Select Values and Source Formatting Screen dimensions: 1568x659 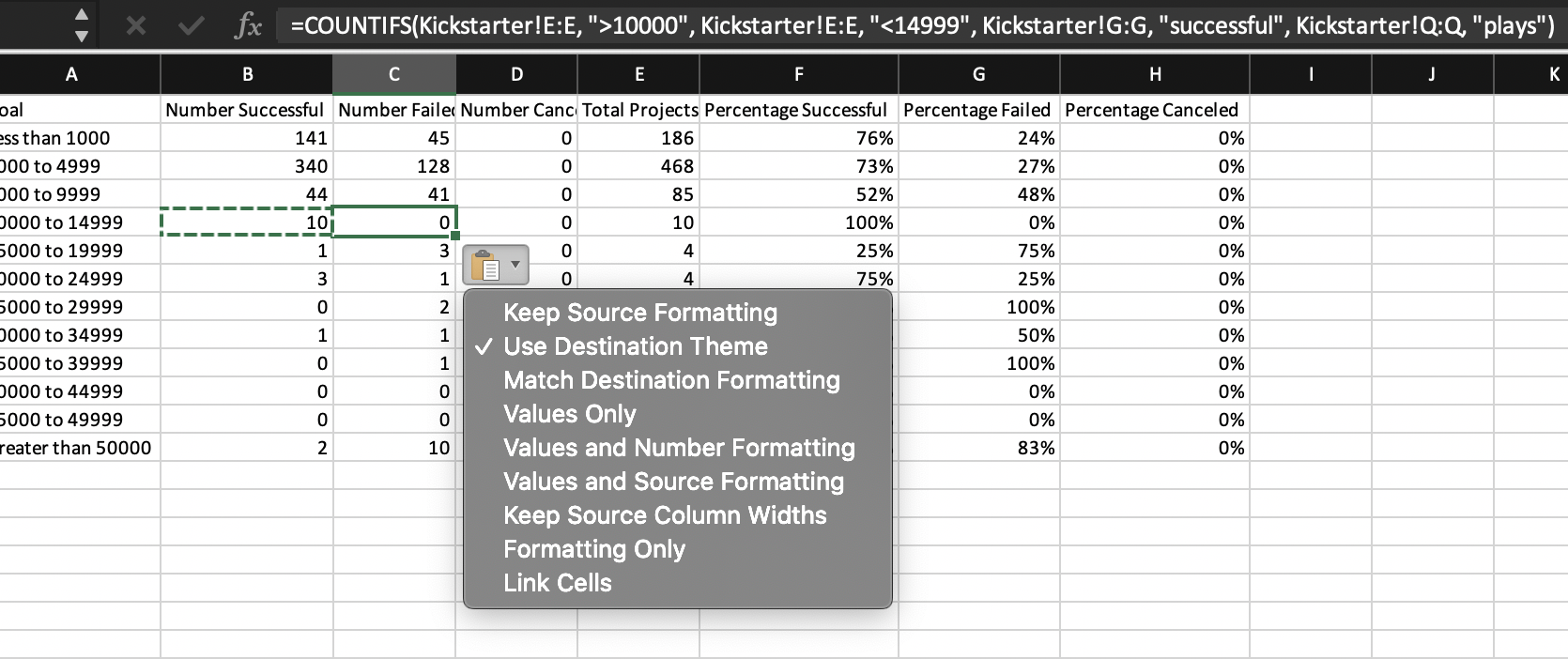[673, 482]
